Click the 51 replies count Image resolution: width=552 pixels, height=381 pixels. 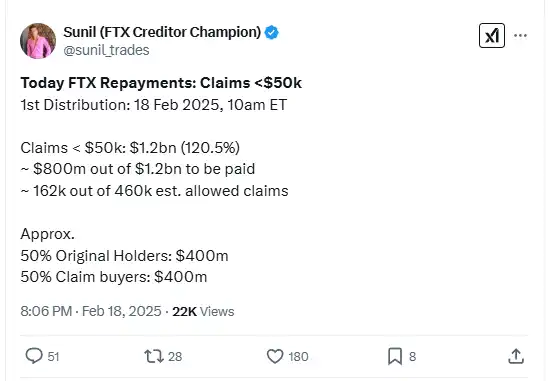tap(53, 356)
